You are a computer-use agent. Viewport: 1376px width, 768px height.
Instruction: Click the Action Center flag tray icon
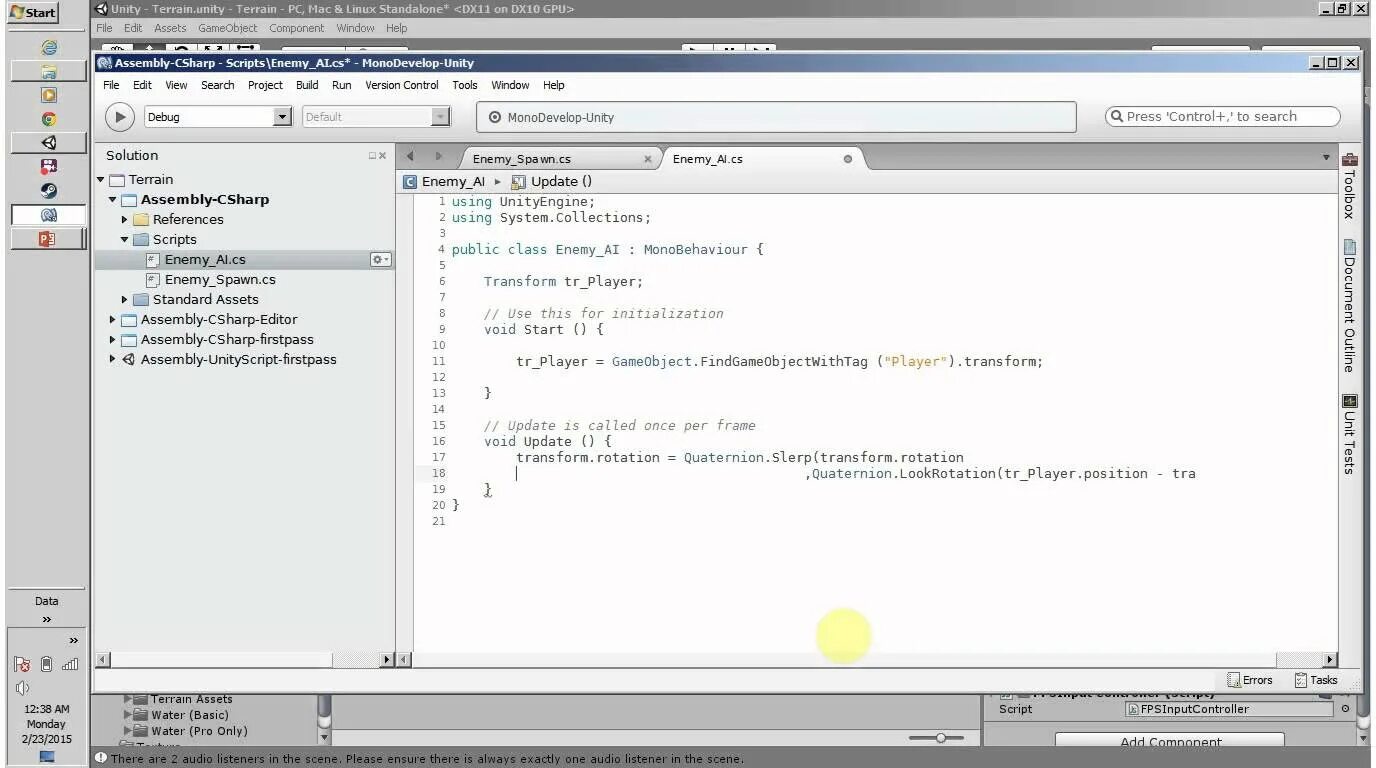pyautogui.click(x=22, y=664)
